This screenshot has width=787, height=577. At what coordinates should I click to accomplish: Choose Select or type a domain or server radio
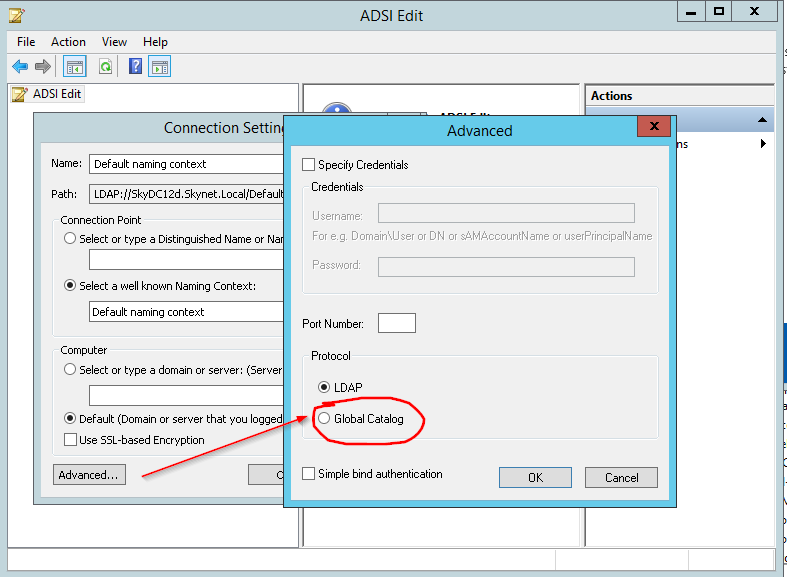(x=70, y=370)
